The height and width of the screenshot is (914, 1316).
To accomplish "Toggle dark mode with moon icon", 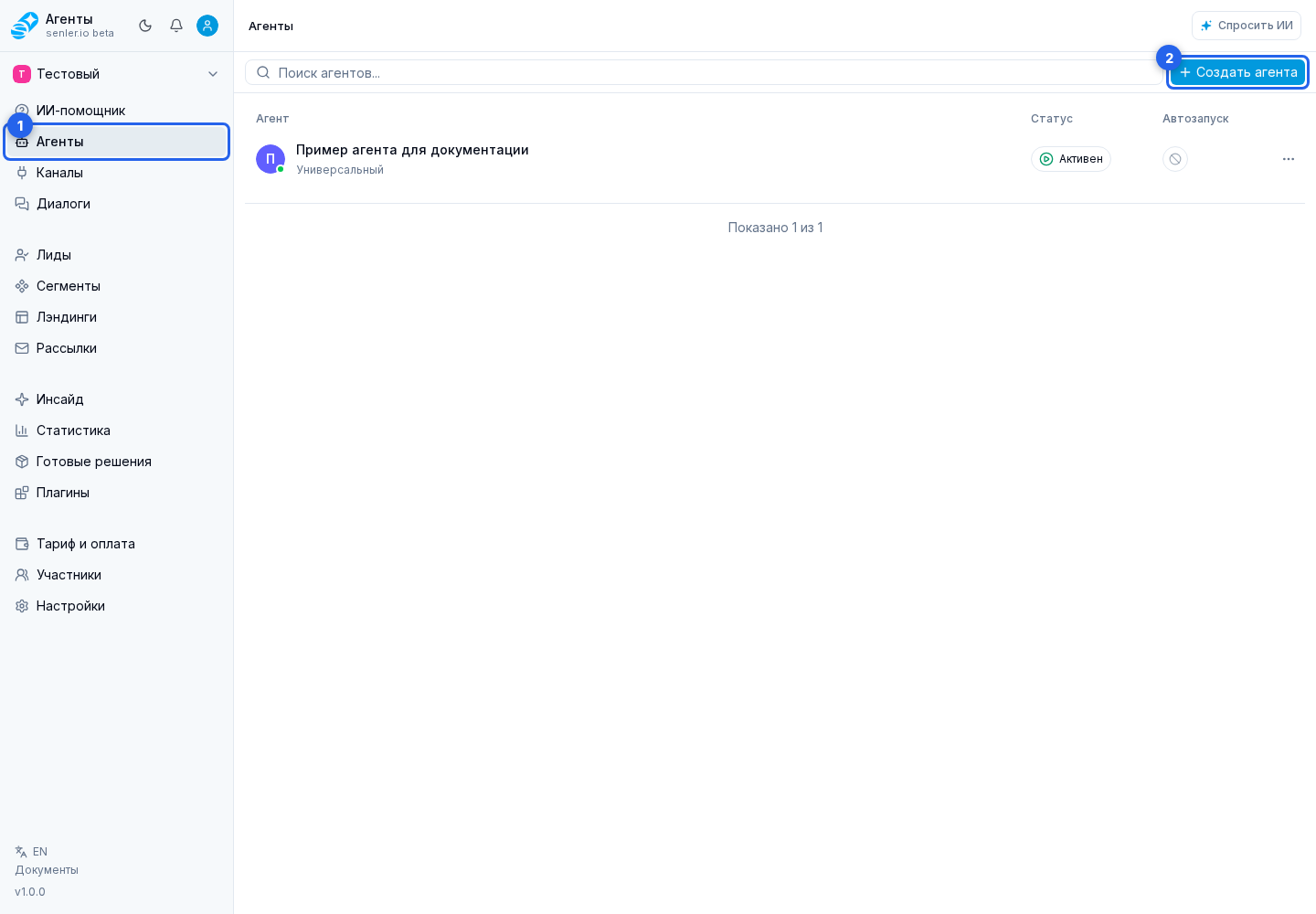I will point(145,26).
